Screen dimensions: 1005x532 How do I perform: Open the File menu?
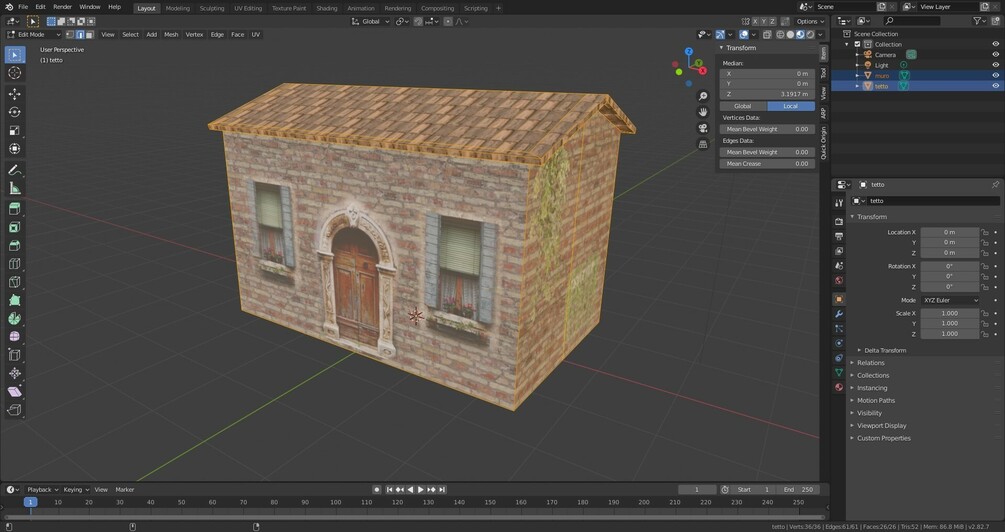coord(23,7)
